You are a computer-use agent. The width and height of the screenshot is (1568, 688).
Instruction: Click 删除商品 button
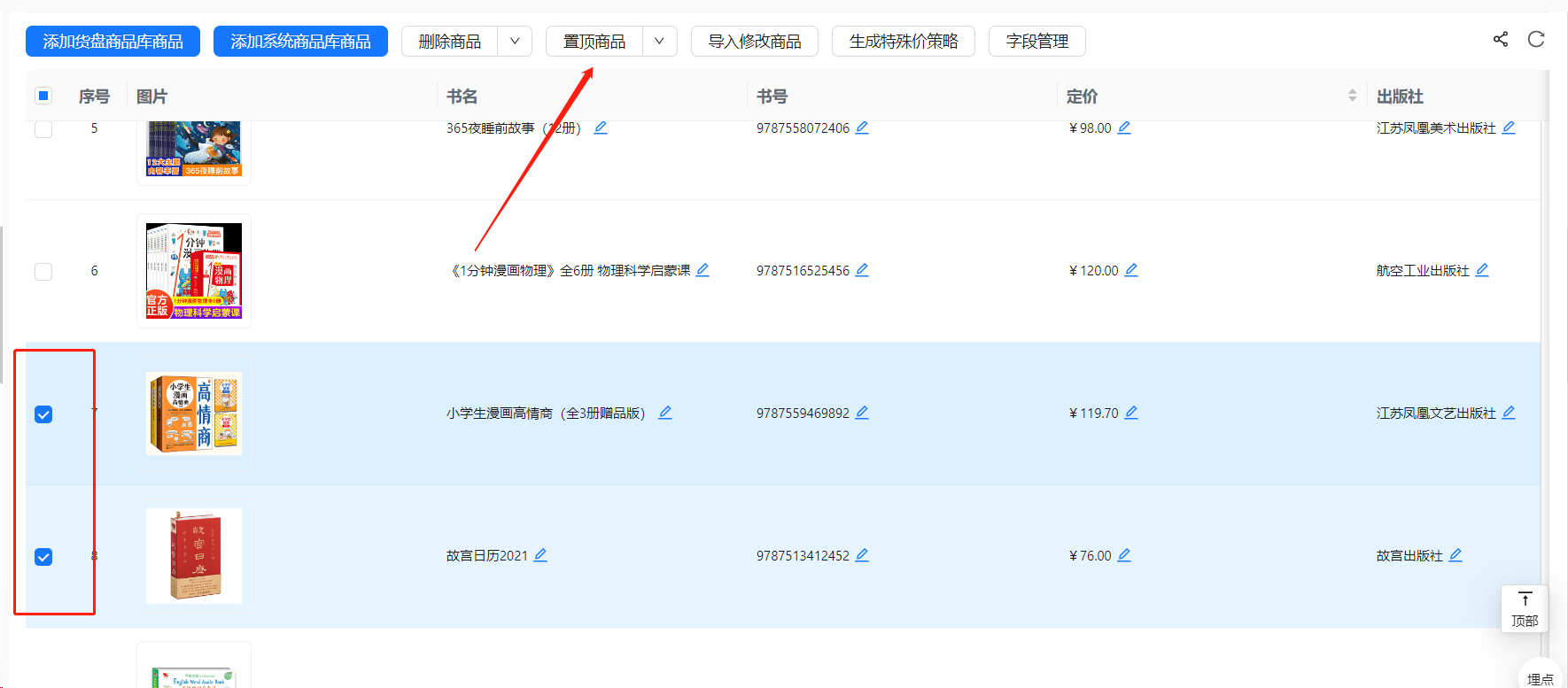coord(450,41)
